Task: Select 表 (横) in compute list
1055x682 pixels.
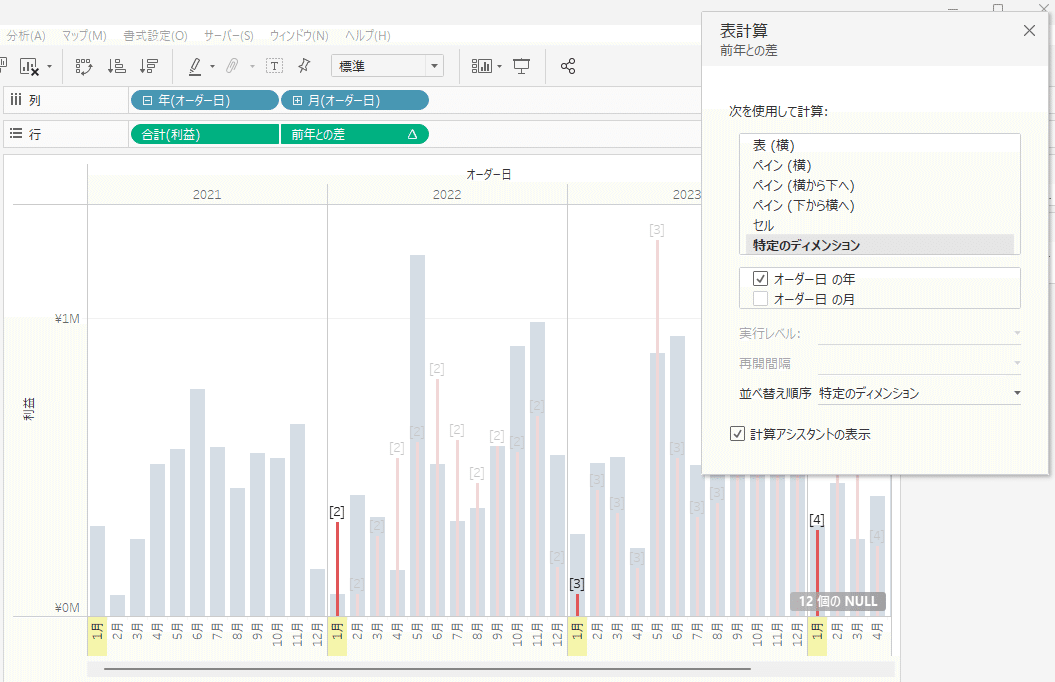Action: pyautogui.click(x=879, y=145)
